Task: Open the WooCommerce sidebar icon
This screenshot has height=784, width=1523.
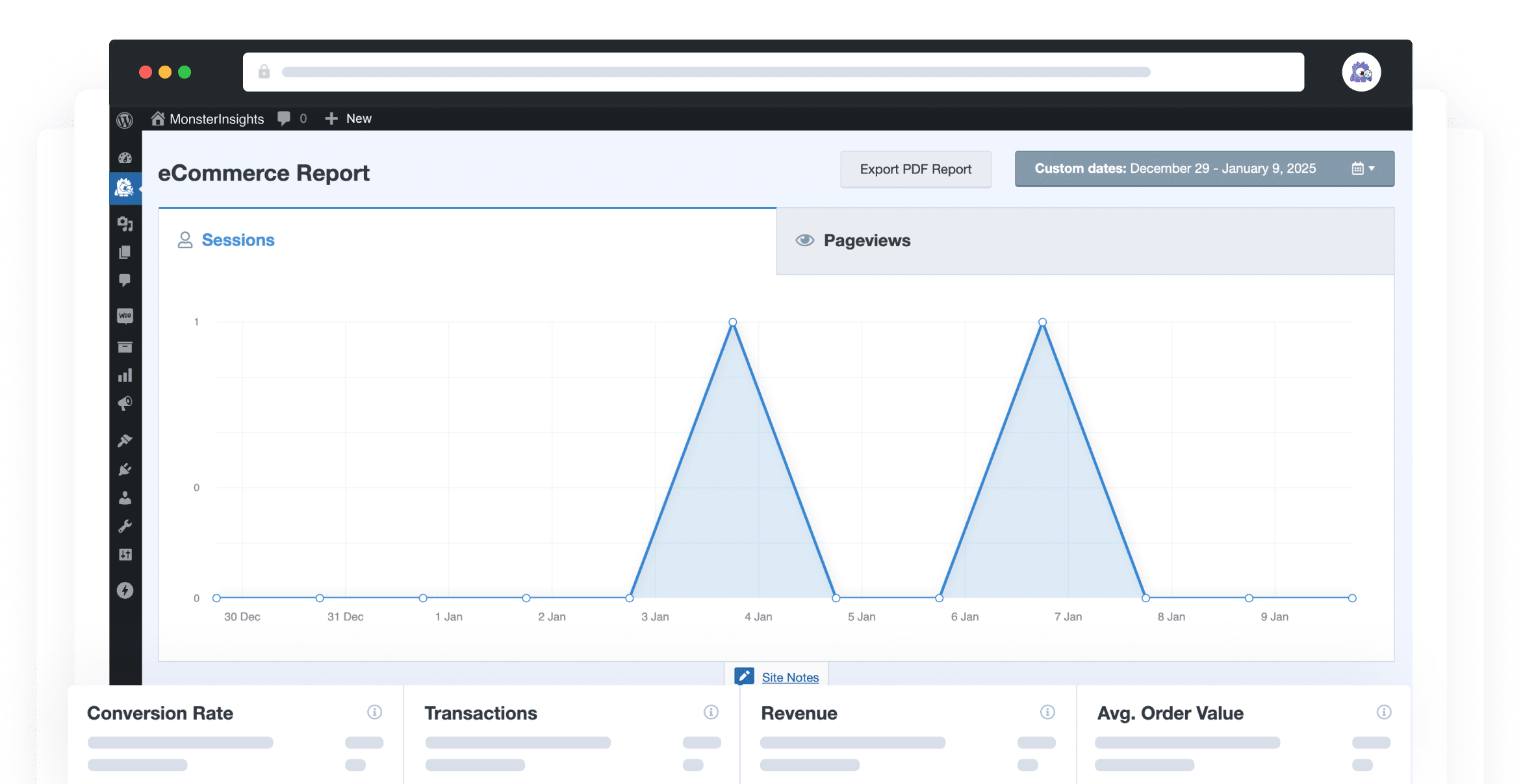Action: coord(125,316)
